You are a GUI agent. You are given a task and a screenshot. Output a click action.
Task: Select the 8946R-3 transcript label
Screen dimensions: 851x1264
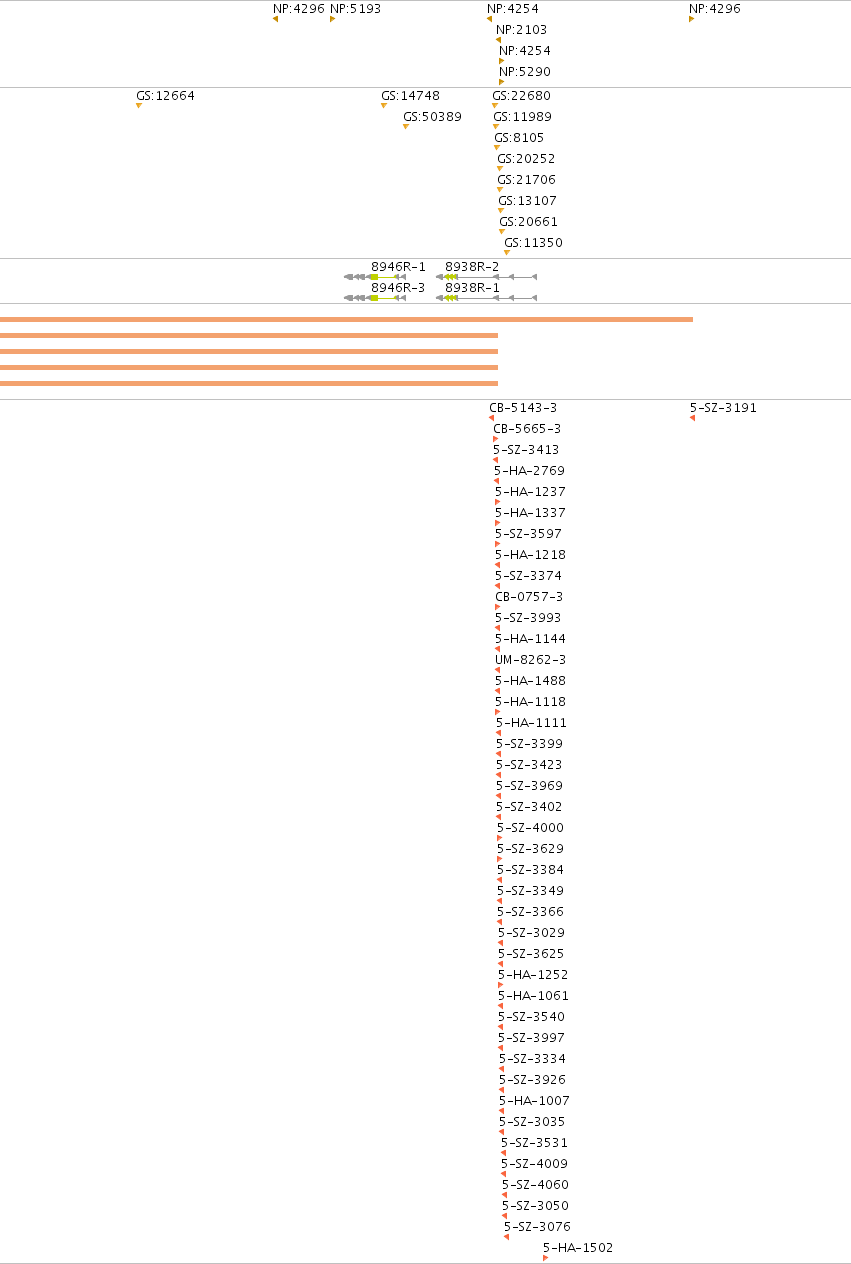[398, 287]
